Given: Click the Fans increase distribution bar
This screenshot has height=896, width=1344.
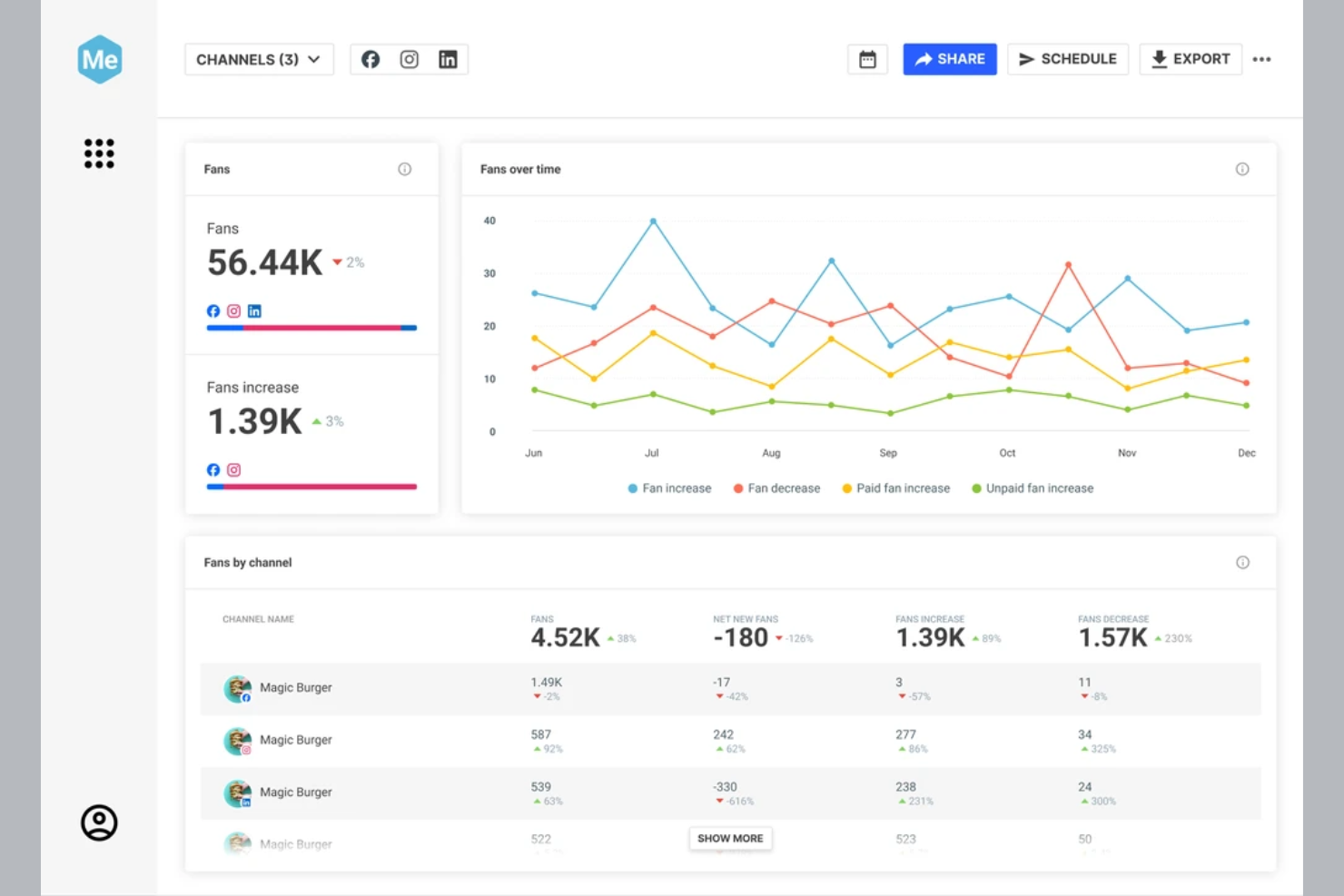Looking at the screenshot, I should pyautogui.click(x=311, y=487).
